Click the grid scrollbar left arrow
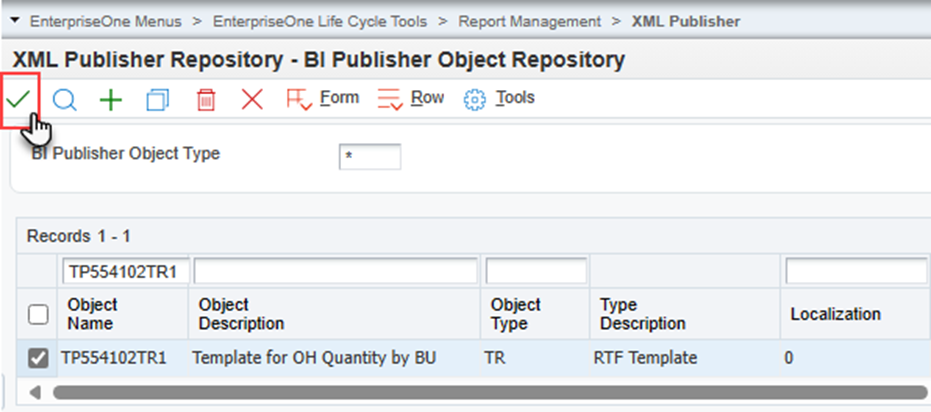Screen dimensions: 931x412 tap(36, 392)
